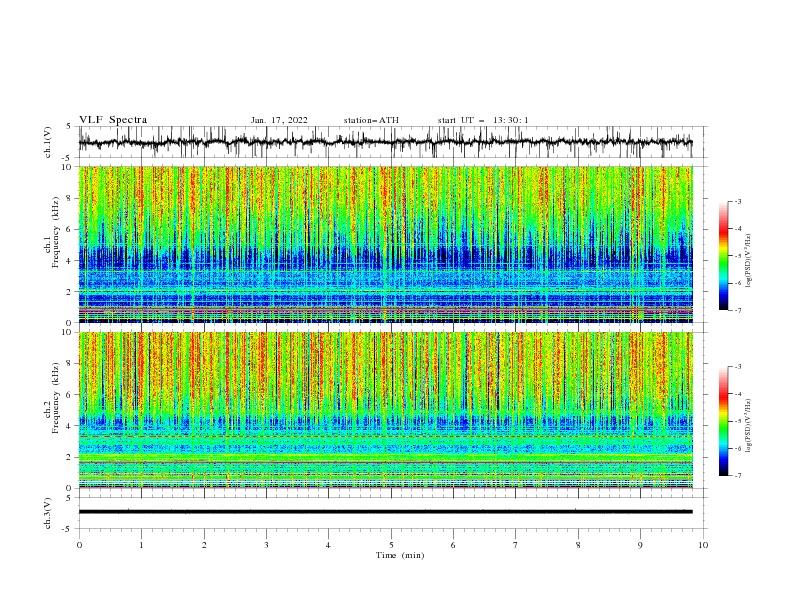Click time axis tick label "2"
The width and height of the screenshot is (792, 612).
pos(204,545)
